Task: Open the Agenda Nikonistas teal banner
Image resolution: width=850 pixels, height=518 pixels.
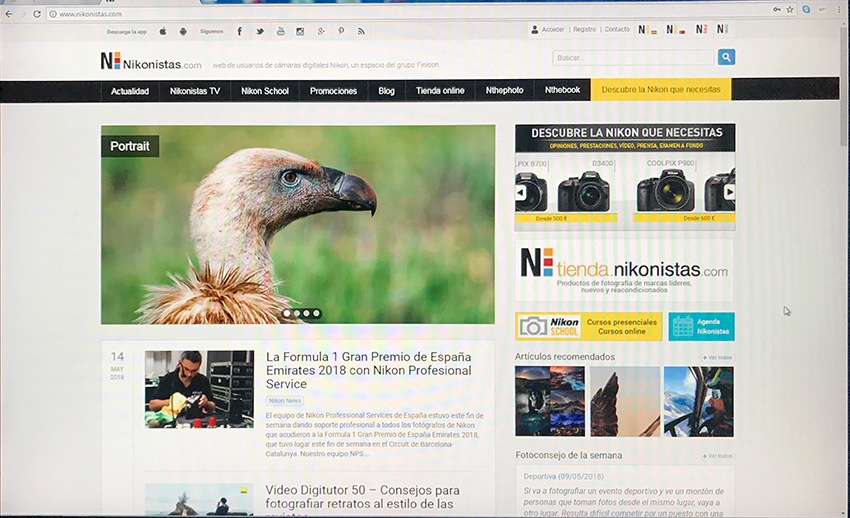Action: (701, 327)
